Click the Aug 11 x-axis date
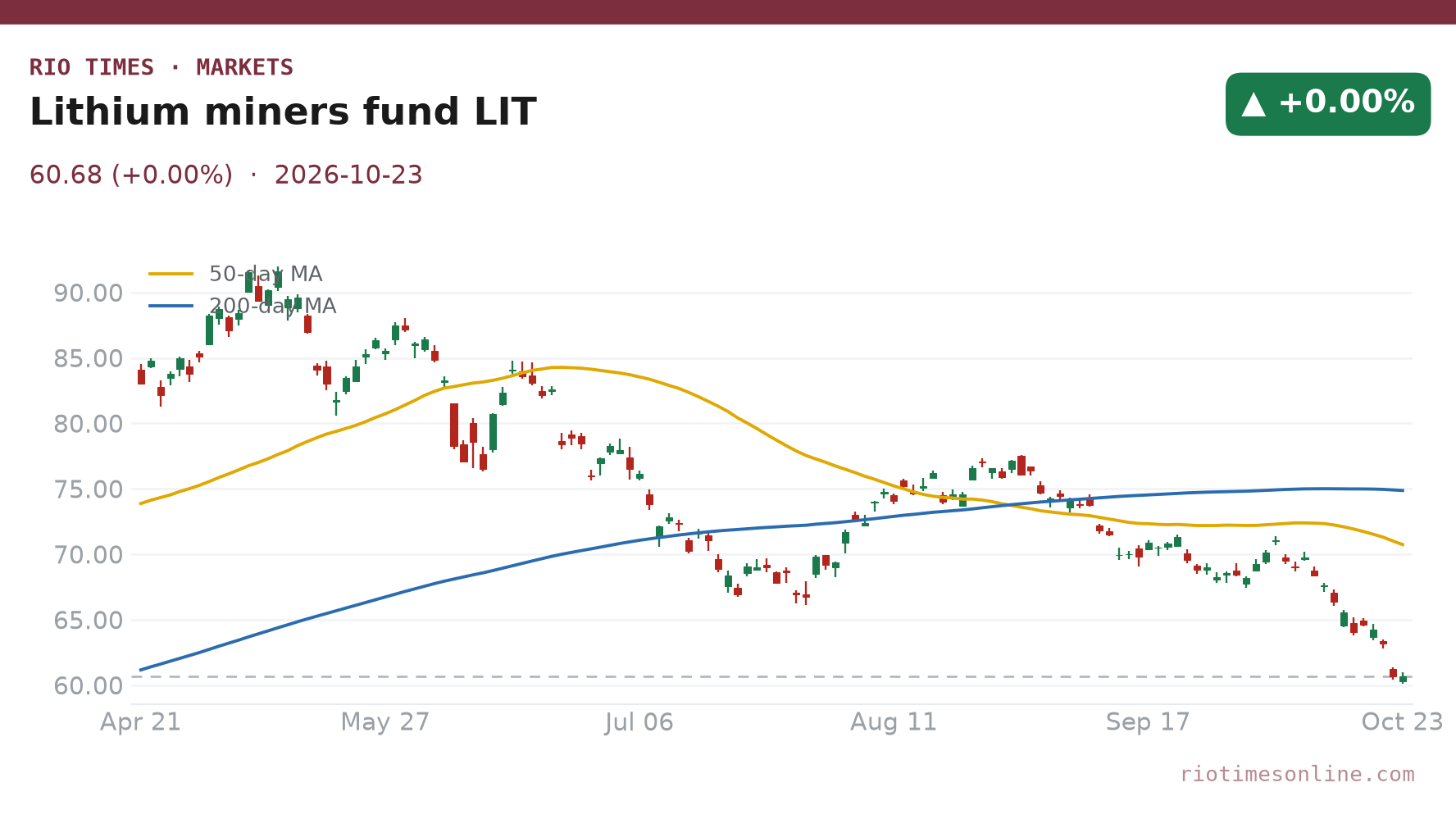Screen dimensions: 1456x819 894,722
